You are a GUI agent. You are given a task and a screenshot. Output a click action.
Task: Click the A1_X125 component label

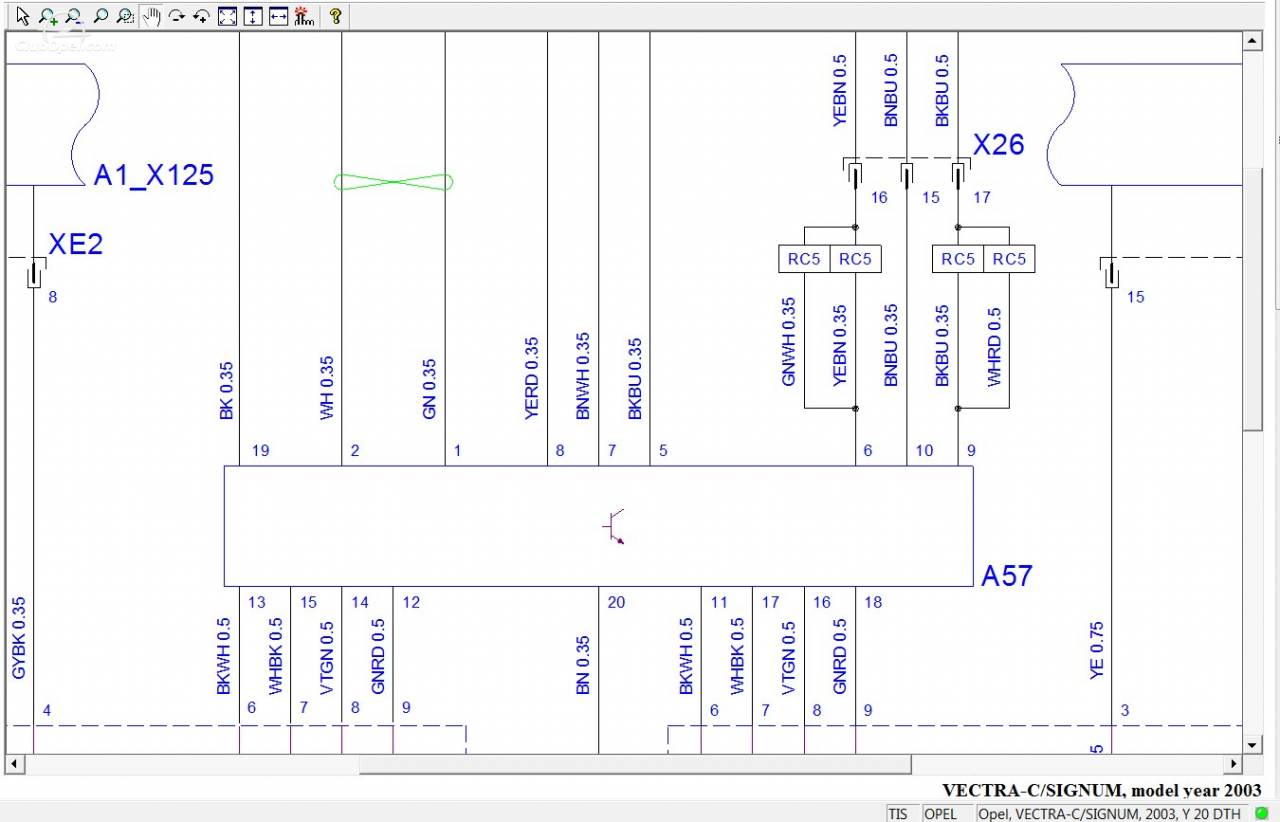[154, 175]
